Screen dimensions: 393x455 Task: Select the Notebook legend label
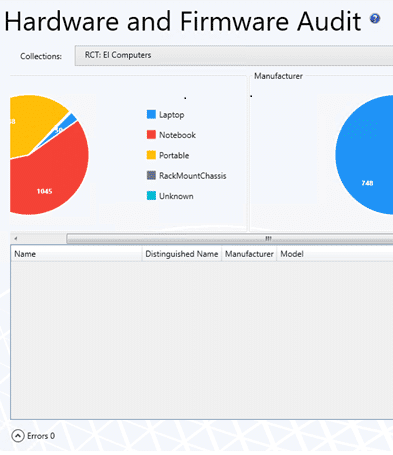(x=177, y=135)
